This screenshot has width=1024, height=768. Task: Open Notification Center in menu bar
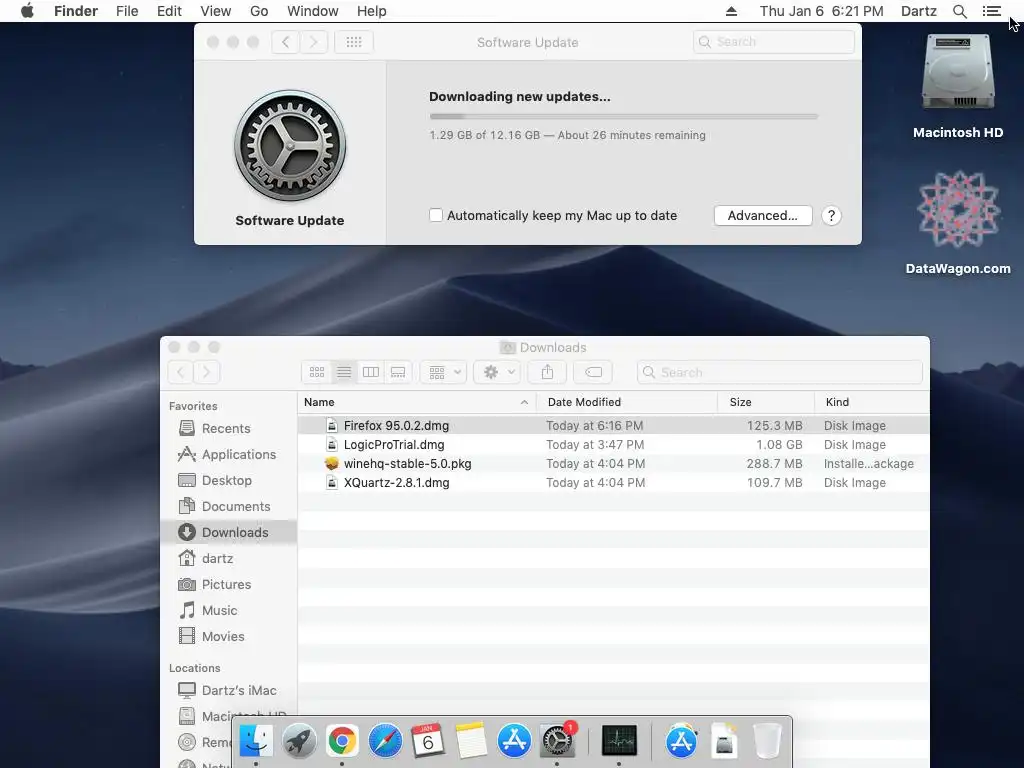[x=991, y=11]
